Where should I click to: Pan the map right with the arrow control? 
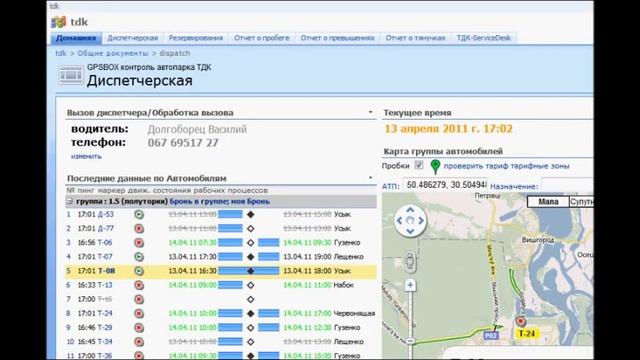point(421,221)
